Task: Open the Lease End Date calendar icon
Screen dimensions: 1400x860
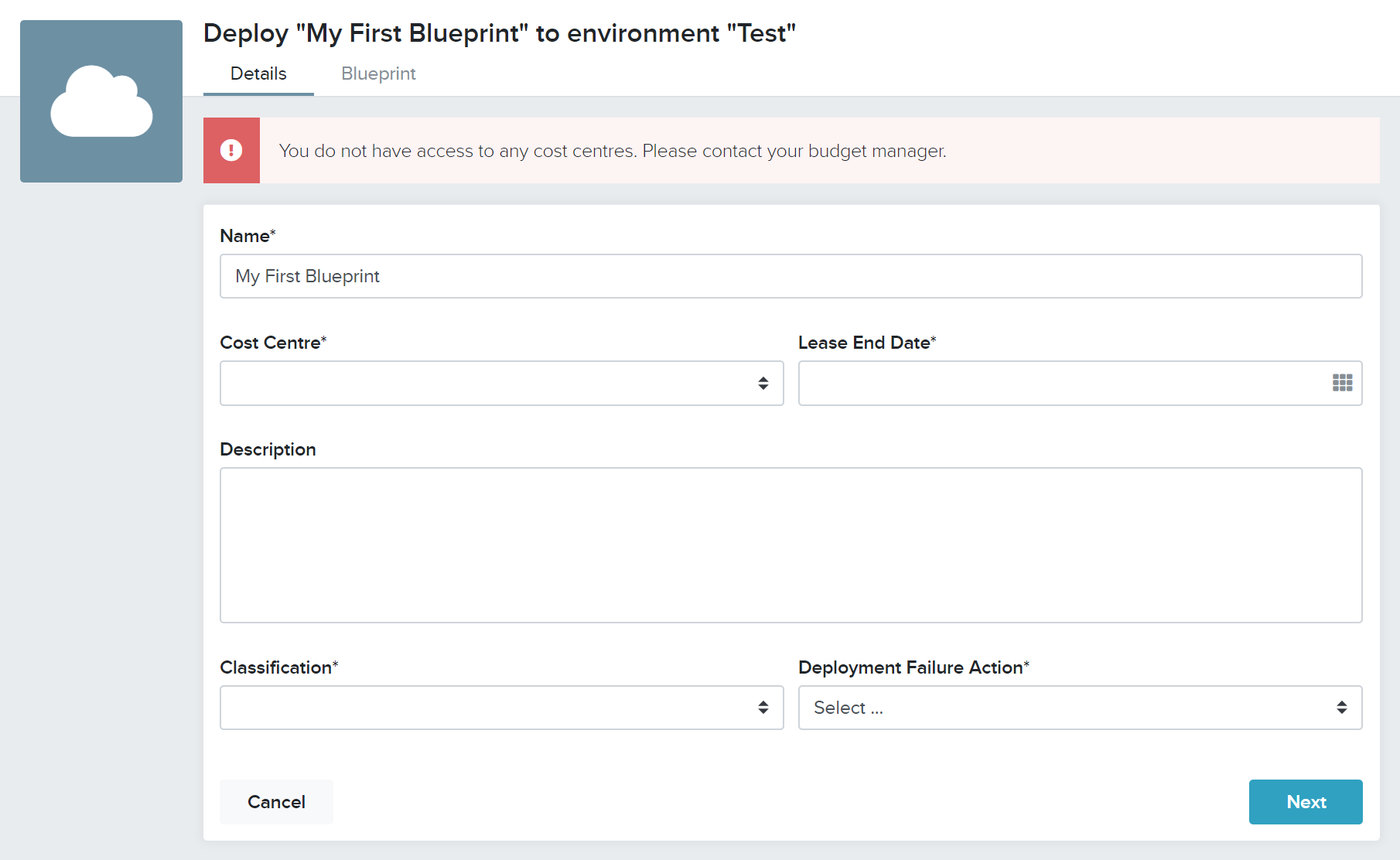Action: (x=1342, y=383)
